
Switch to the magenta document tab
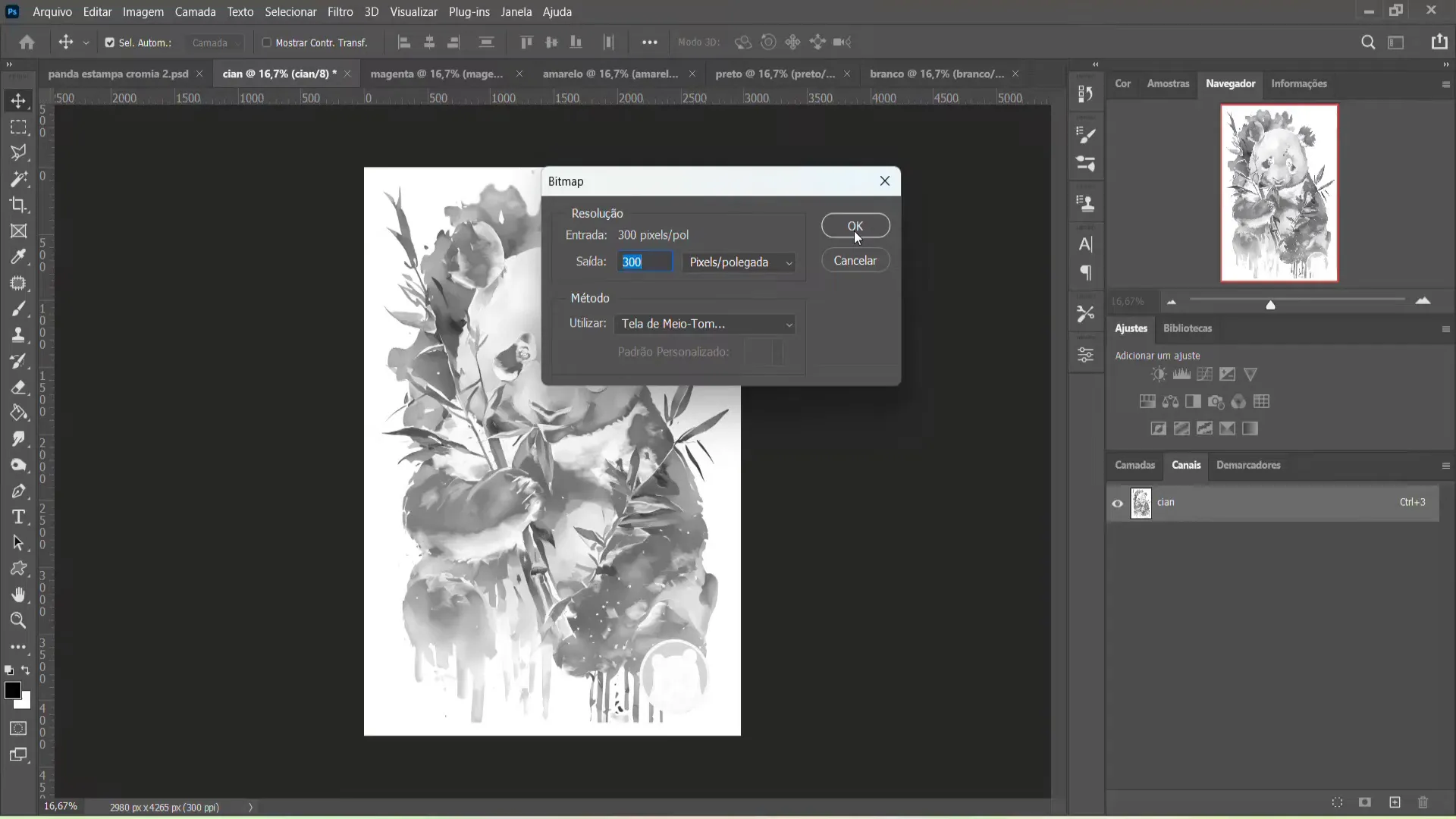click(x=437, y=74)
